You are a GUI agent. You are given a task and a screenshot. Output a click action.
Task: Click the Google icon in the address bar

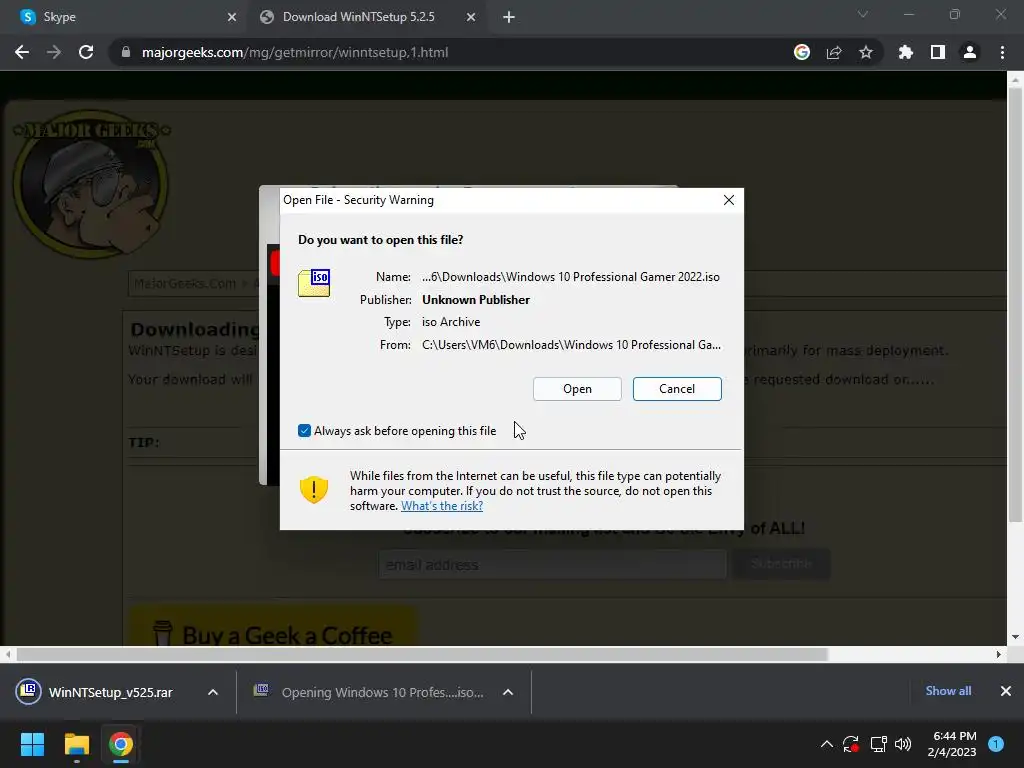click(x=802, y=52)
